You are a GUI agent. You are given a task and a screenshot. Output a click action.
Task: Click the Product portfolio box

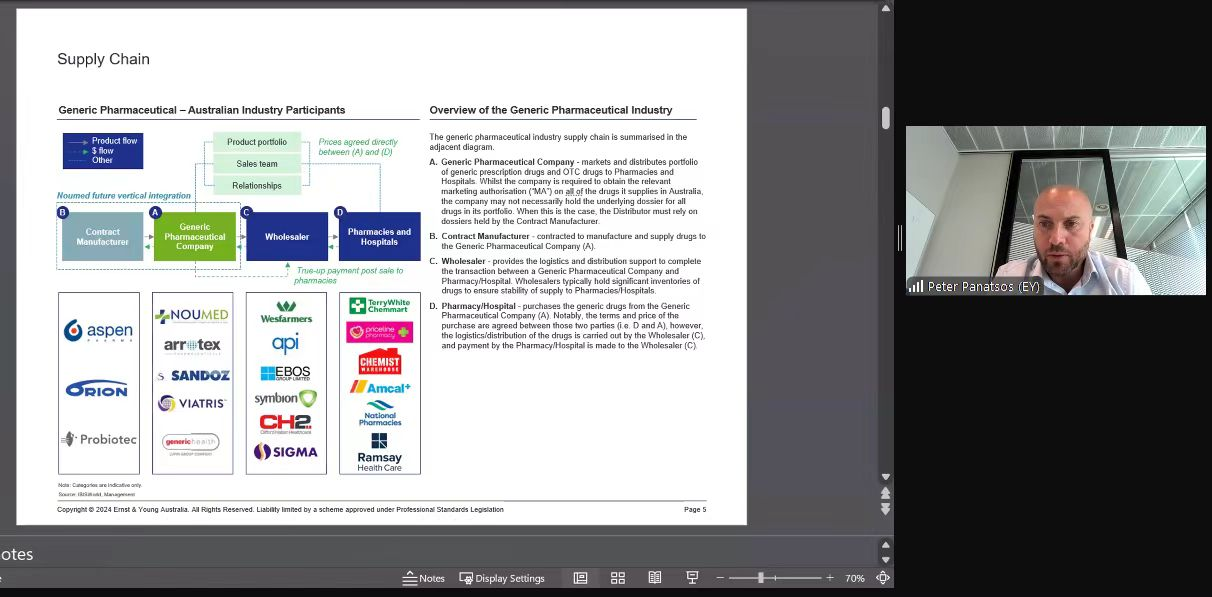257,142
